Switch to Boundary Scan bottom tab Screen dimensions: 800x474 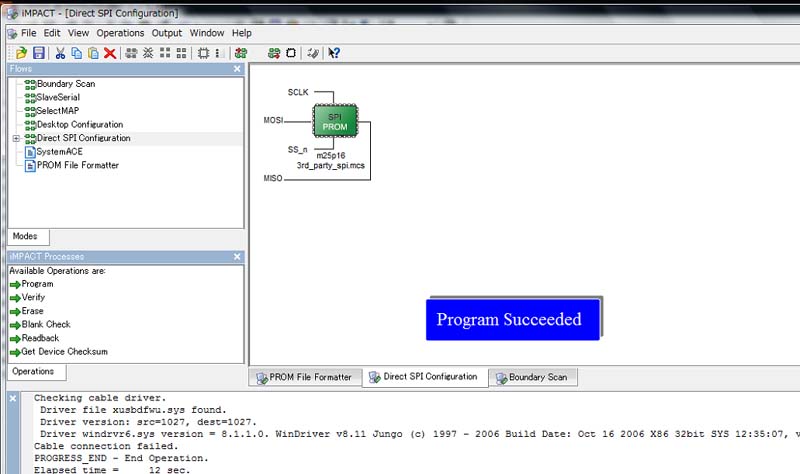coord(533,378)
